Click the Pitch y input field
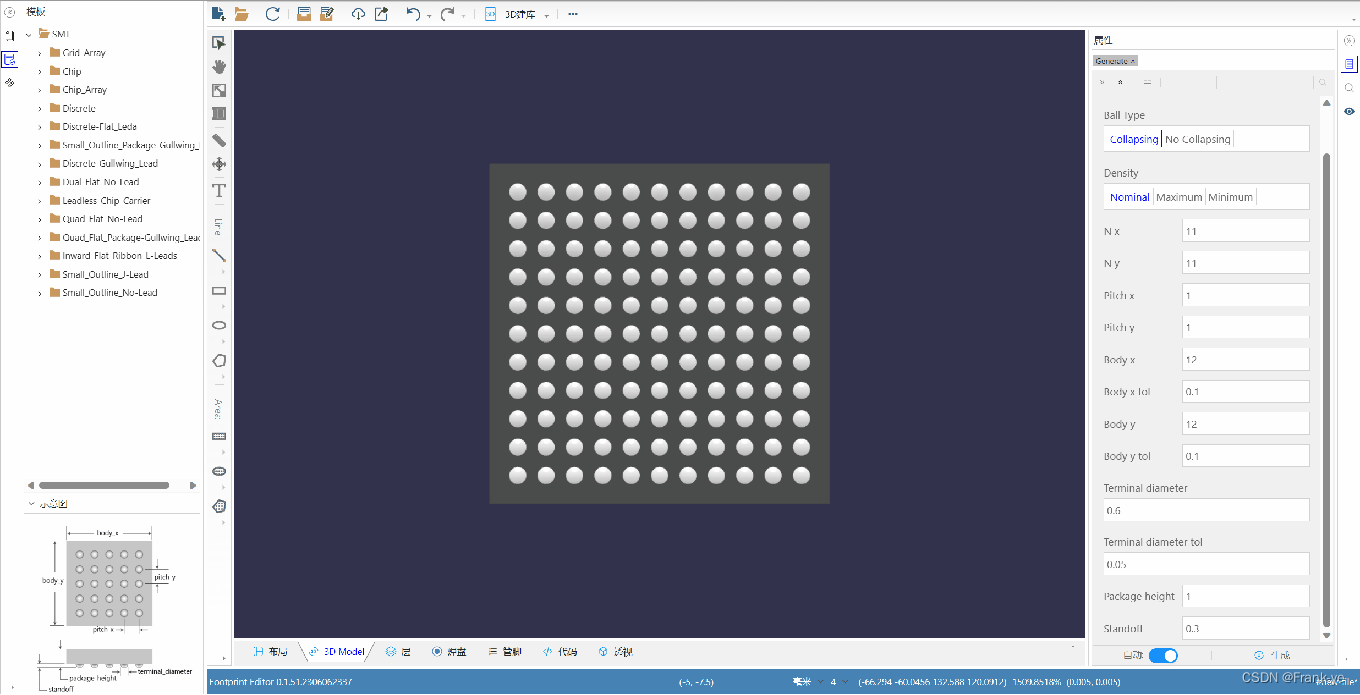1360x695 pixels. point(1245,327)
